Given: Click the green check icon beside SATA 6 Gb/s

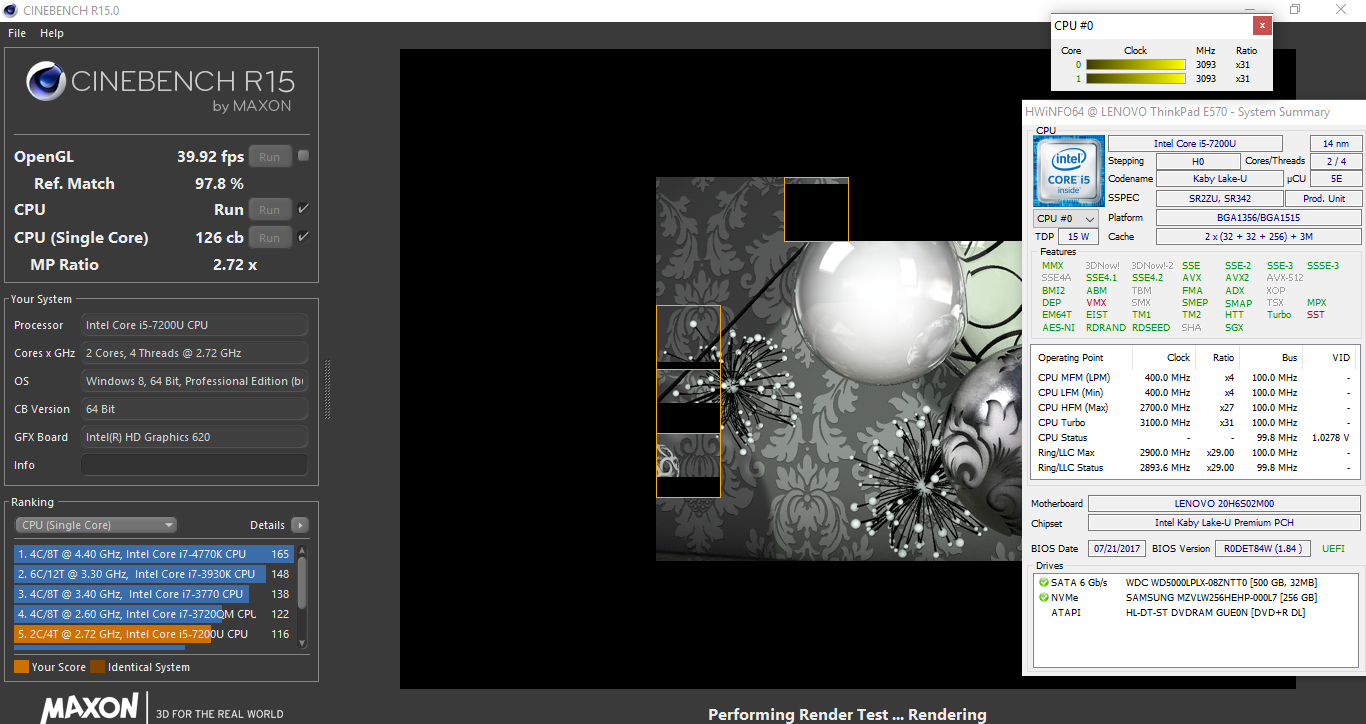Looking at the screenshot, I should pos(1044,582).
